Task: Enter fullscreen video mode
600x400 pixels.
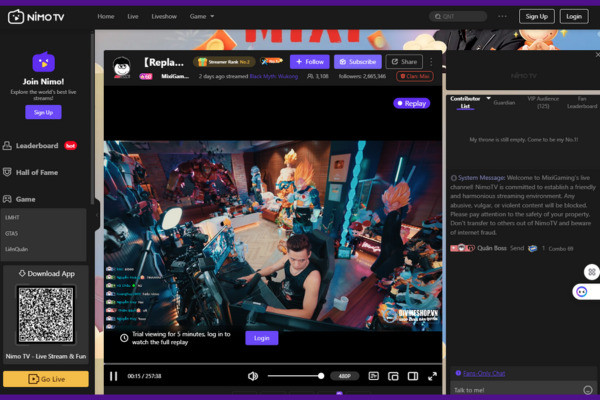Action: [432, 376]
